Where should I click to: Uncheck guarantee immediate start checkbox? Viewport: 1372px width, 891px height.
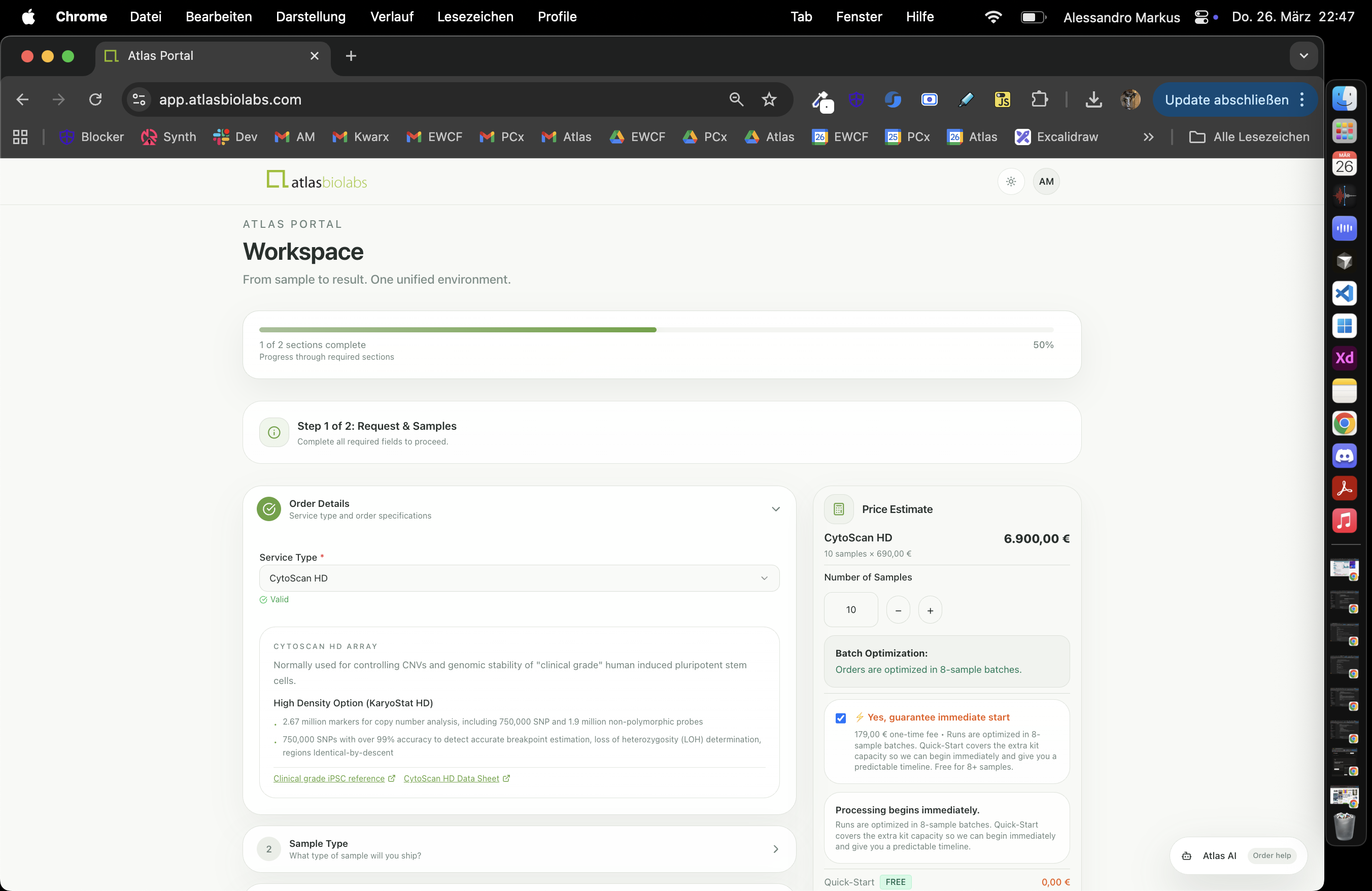tap(840, 718)
